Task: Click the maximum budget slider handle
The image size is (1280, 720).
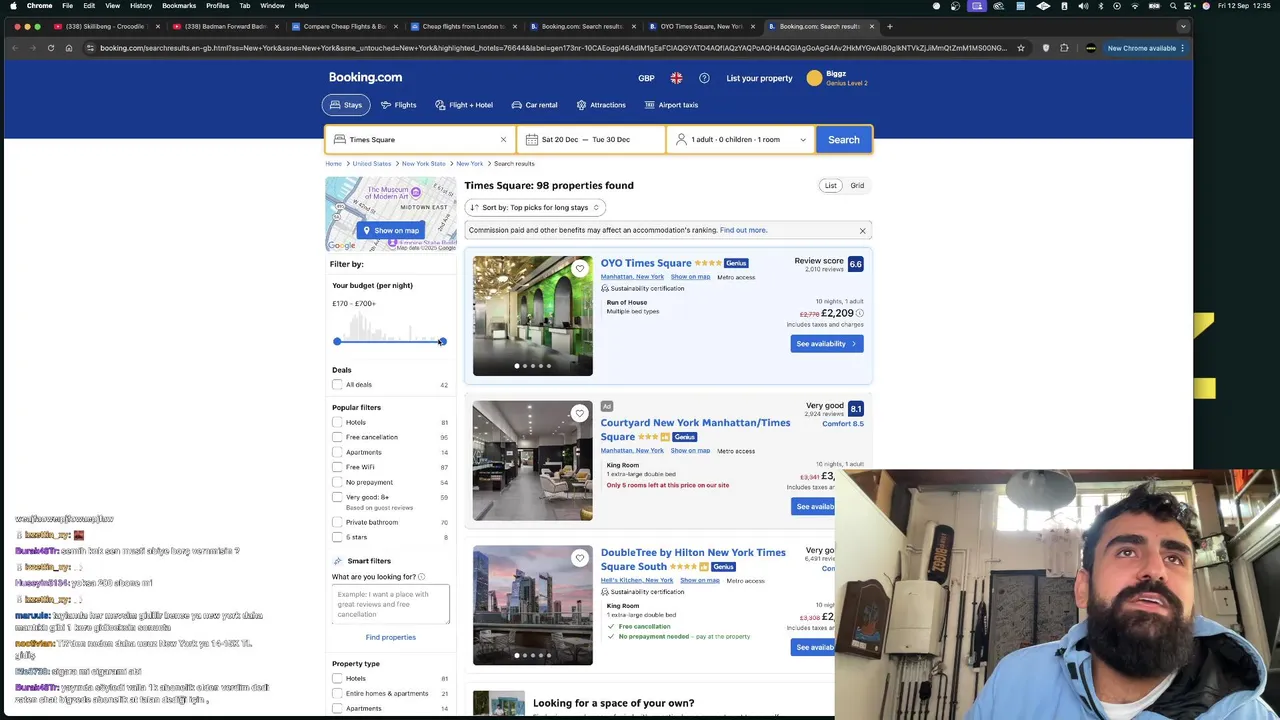Action: (442, 342)
